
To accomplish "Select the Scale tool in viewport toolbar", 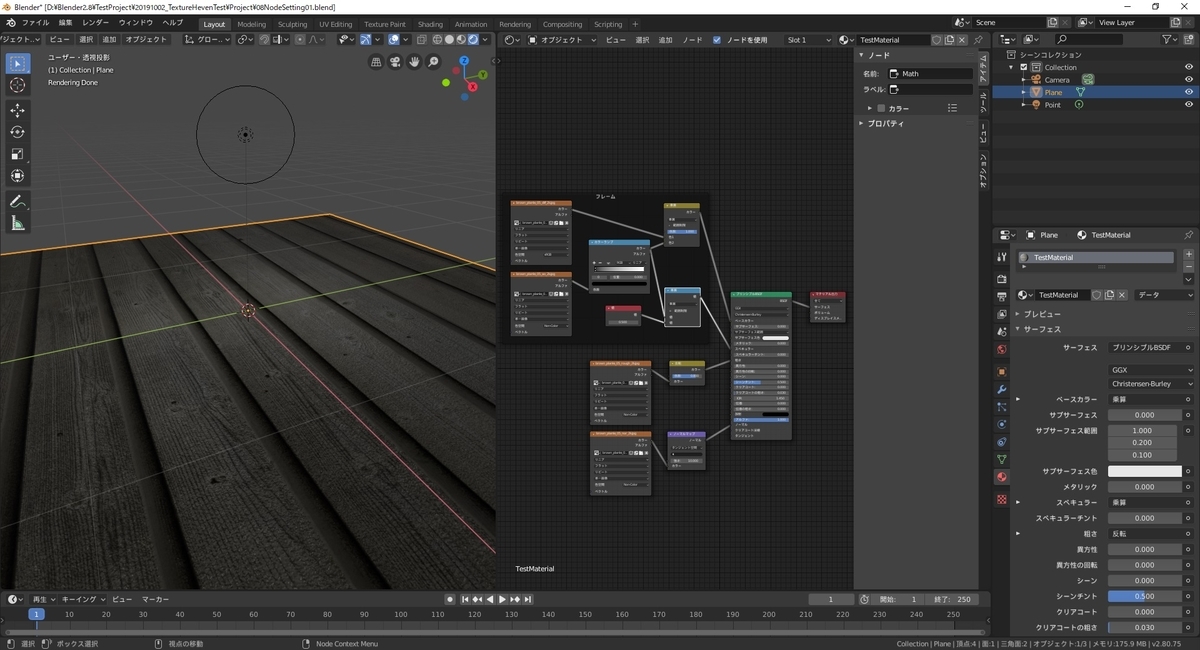I will click(17, 154).
